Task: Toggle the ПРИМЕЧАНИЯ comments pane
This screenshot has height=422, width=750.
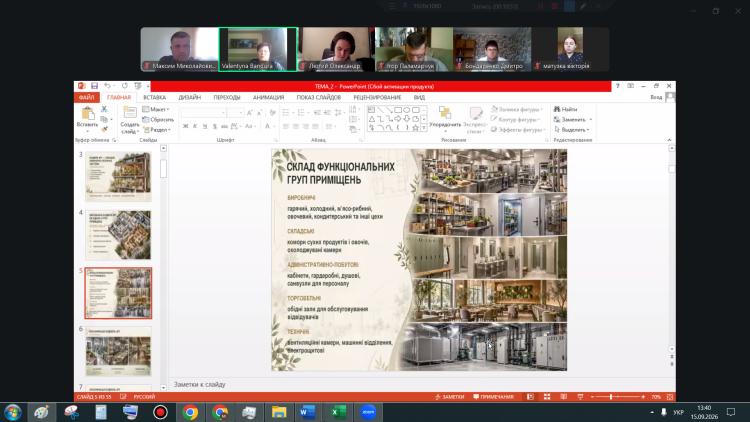Action: pyautogui.click(x=493, y=397)
